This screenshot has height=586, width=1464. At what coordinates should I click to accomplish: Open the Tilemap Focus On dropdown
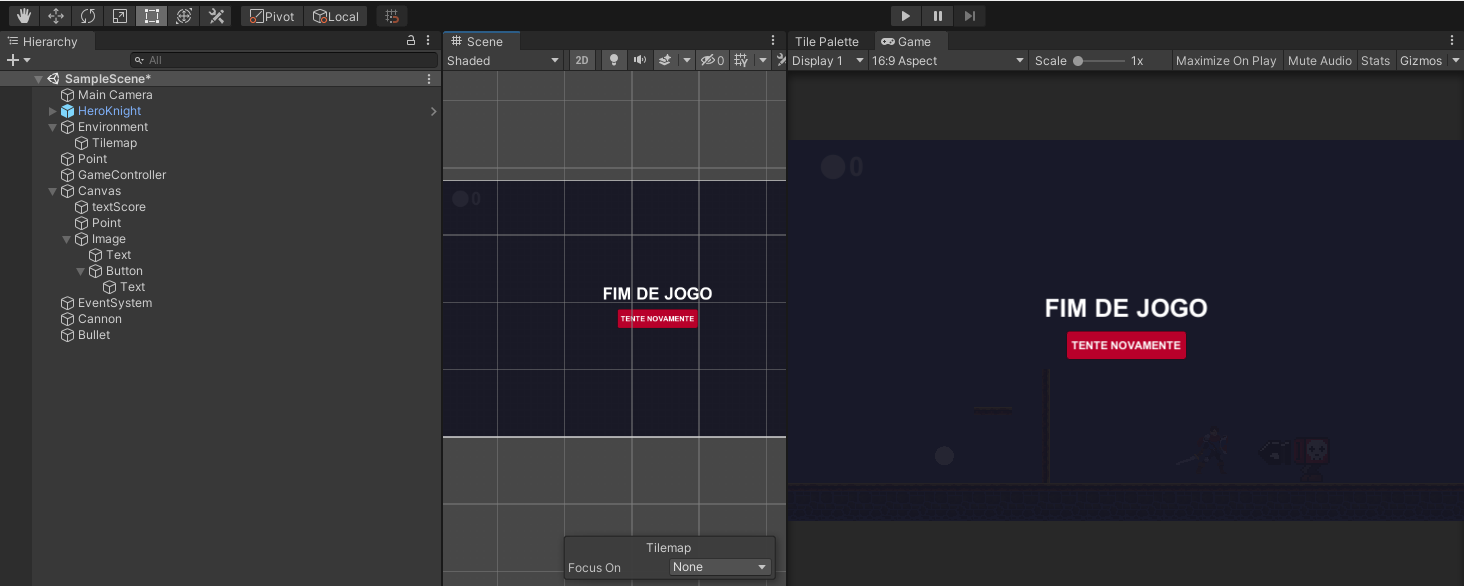click(x=720, y=567)
